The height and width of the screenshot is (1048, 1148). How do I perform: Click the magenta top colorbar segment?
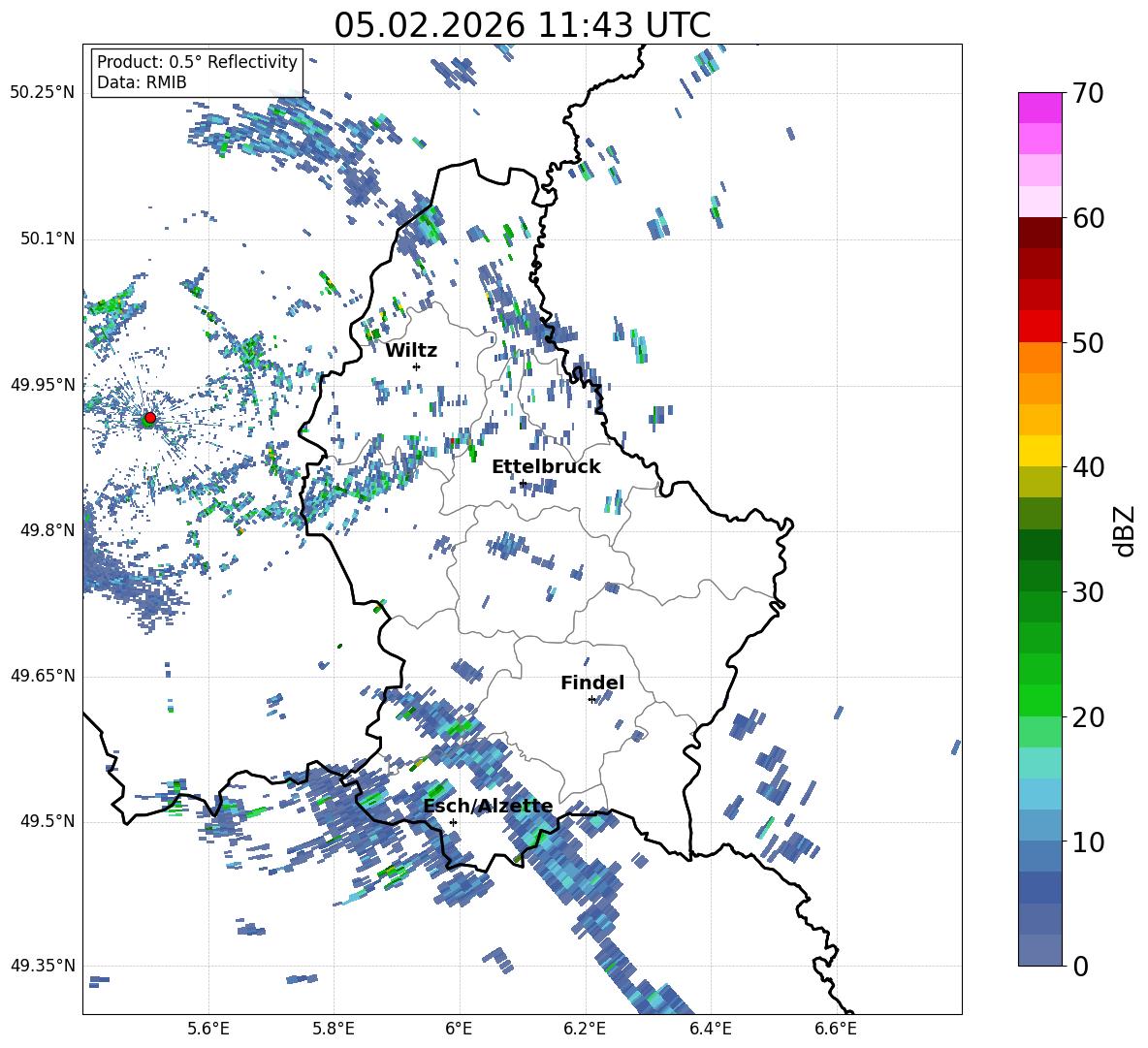[1039, 108]
